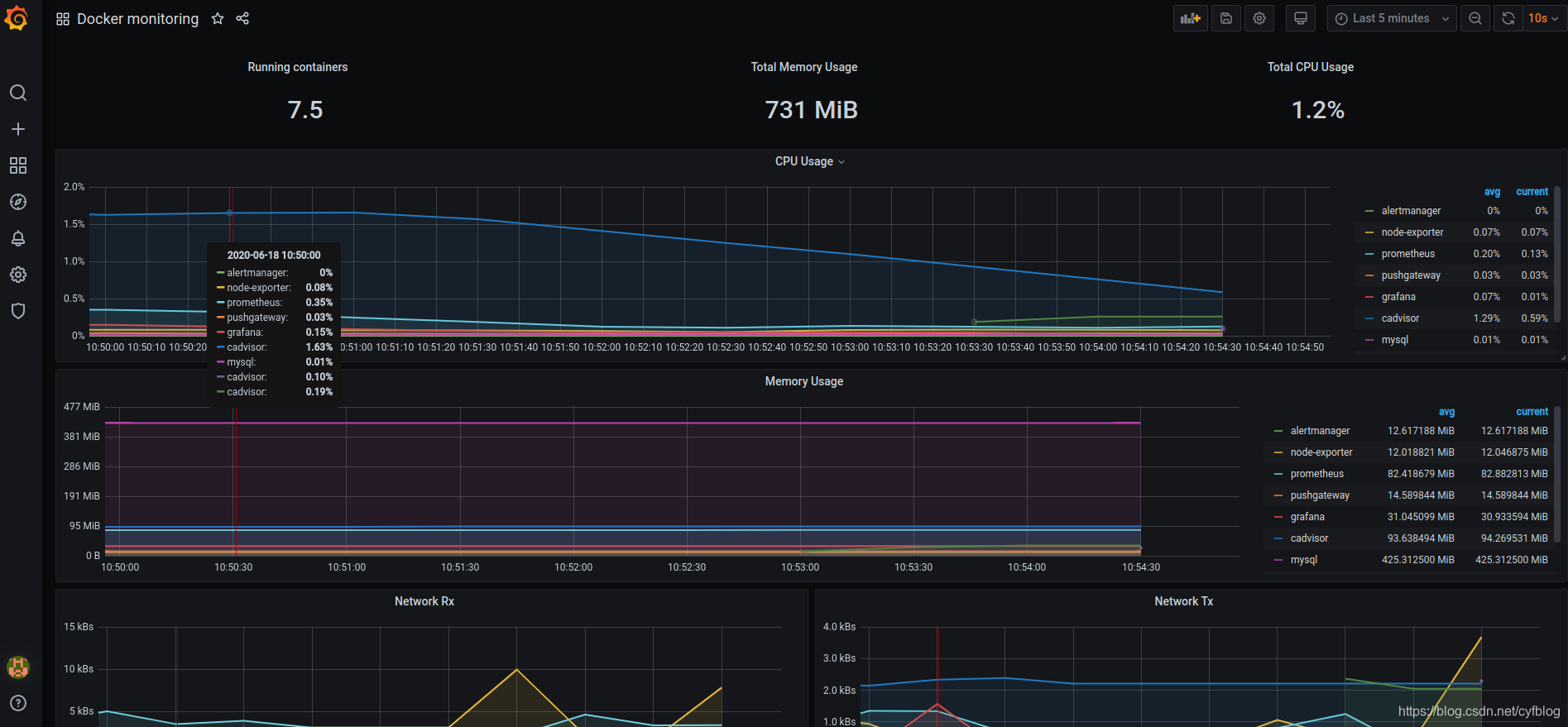Open the user profile avatar
Screen dimensions: 1568x727
pos(18,667)
